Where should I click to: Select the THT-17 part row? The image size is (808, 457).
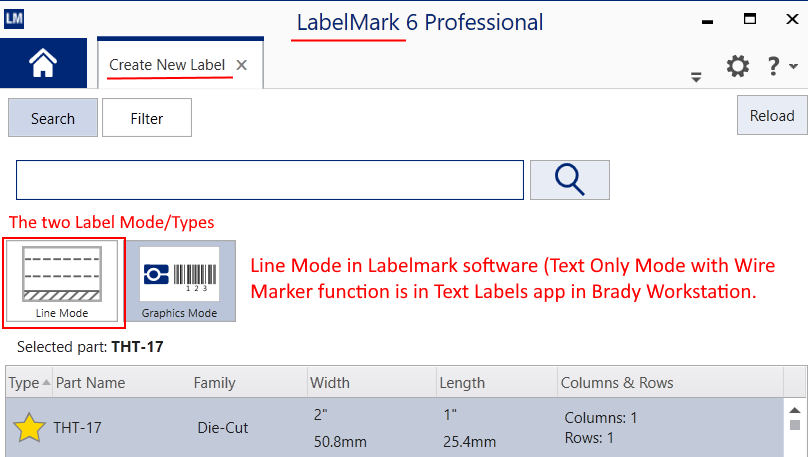(x=400, y=428)
